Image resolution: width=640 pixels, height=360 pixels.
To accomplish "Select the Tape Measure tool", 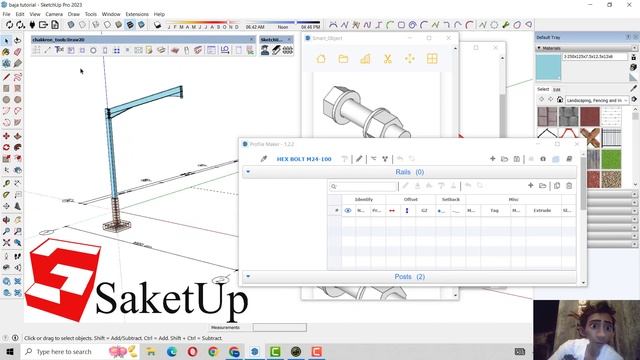I will point(6,183).
